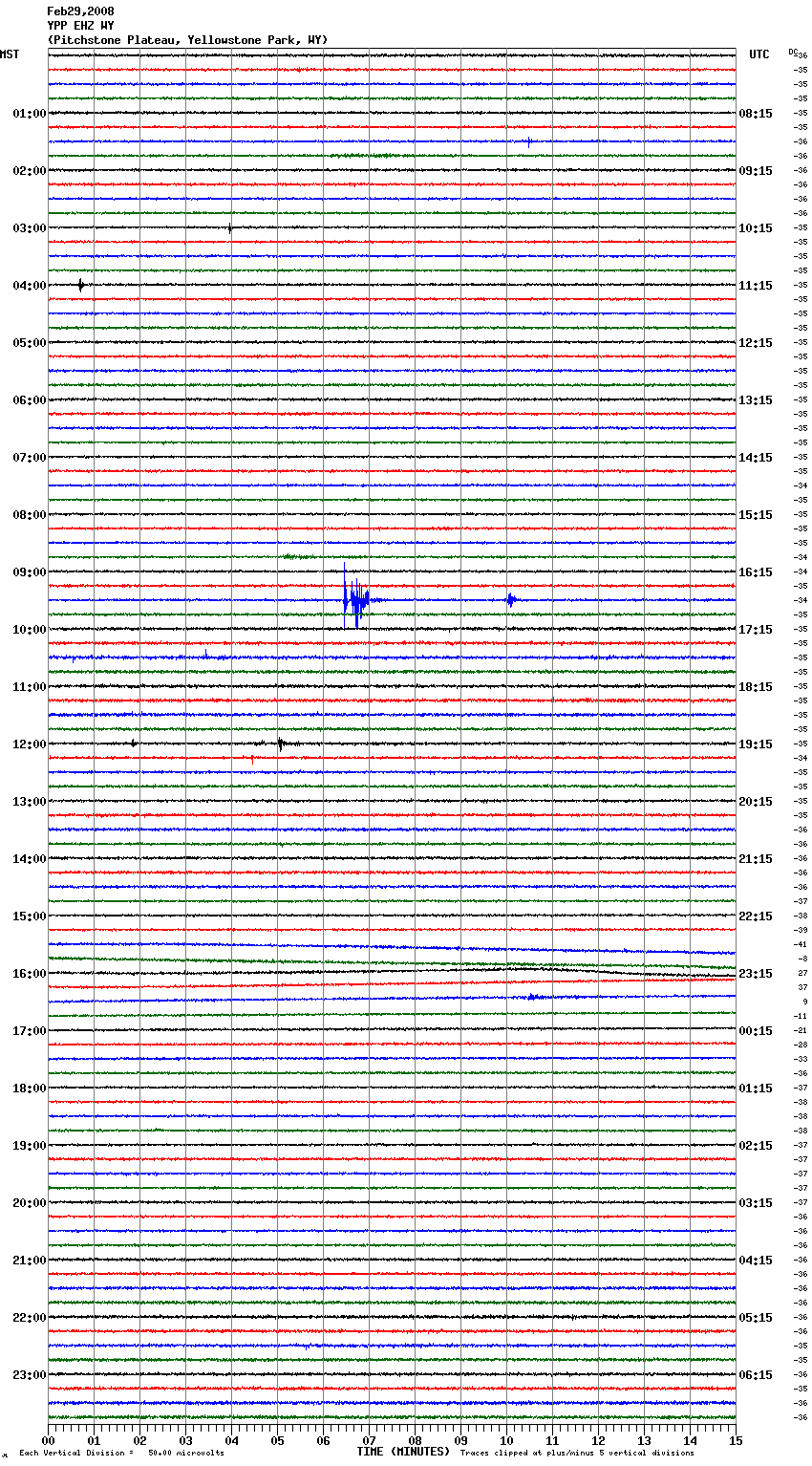812x1466 pixels.
Task: Select the 19:00 MST row label
Action: pyautogui.click(x=30, y=1146)
